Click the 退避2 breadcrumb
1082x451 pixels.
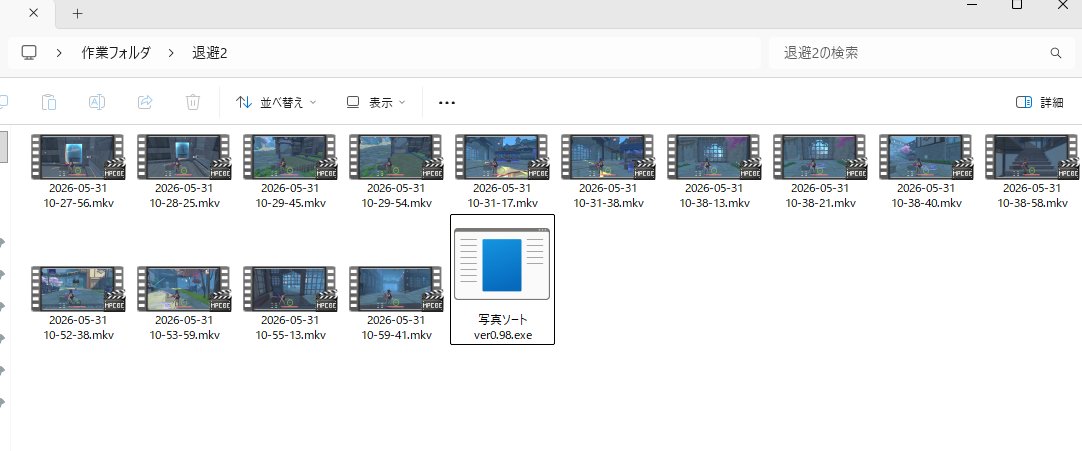point(210,52)
